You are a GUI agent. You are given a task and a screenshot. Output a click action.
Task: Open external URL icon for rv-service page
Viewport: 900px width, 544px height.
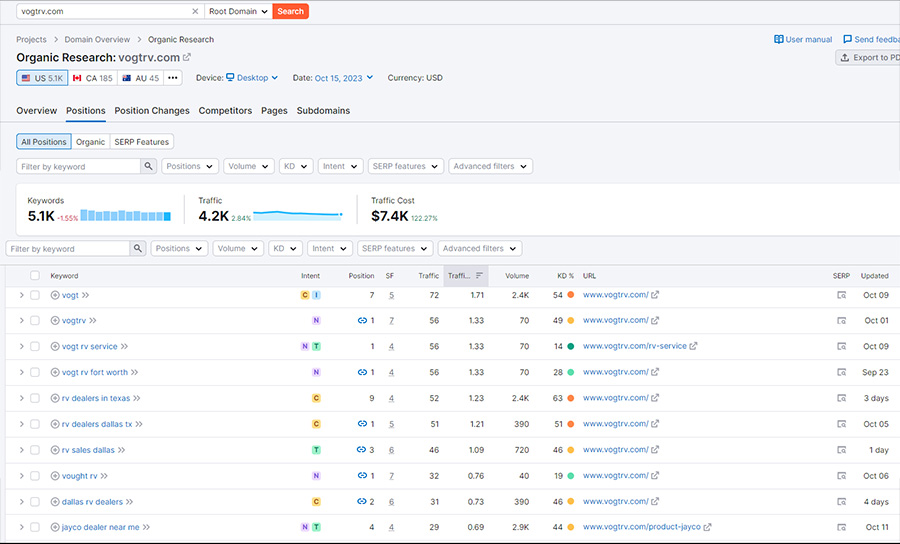(693, 346)
